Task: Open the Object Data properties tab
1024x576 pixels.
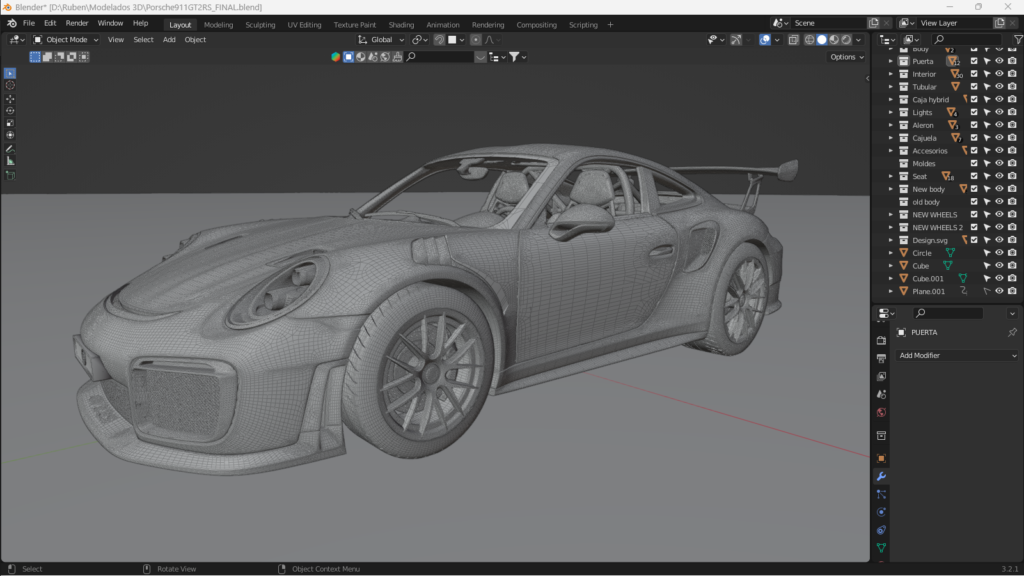Action: pos(881,548)
